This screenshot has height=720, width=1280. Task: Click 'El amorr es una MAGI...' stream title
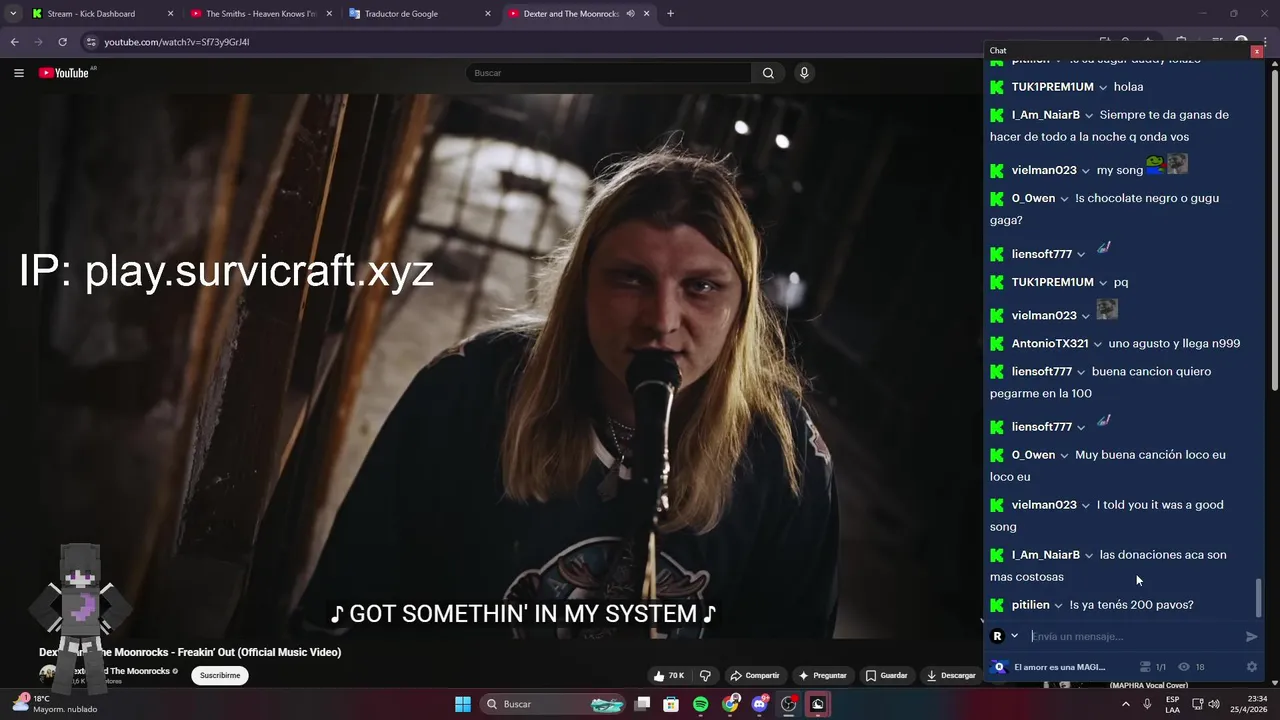[1059, 667]
